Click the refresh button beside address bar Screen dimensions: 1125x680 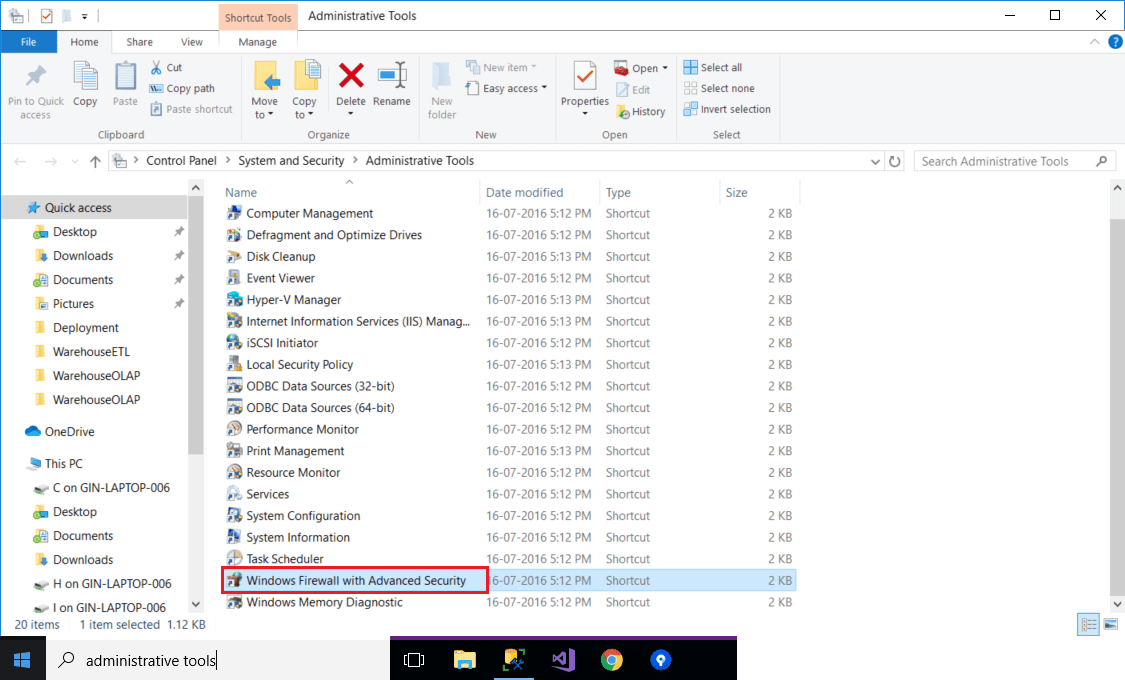[x=895, y=161]
